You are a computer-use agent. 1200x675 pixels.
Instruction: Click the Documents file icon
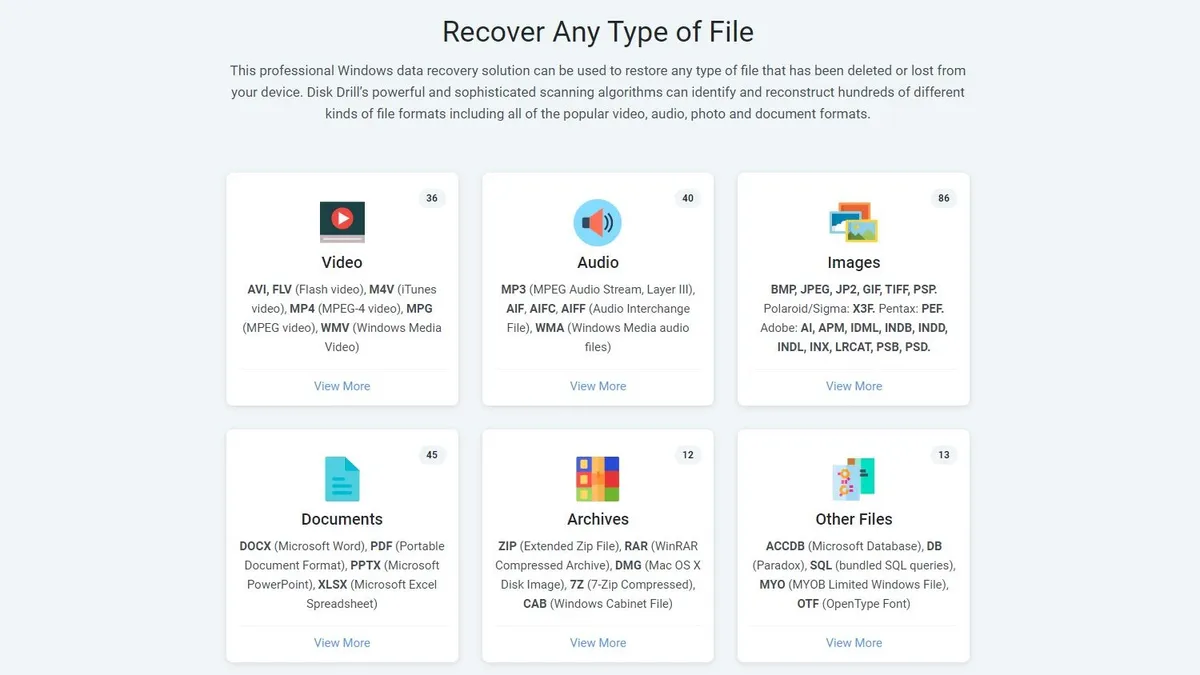click(342, 479)
